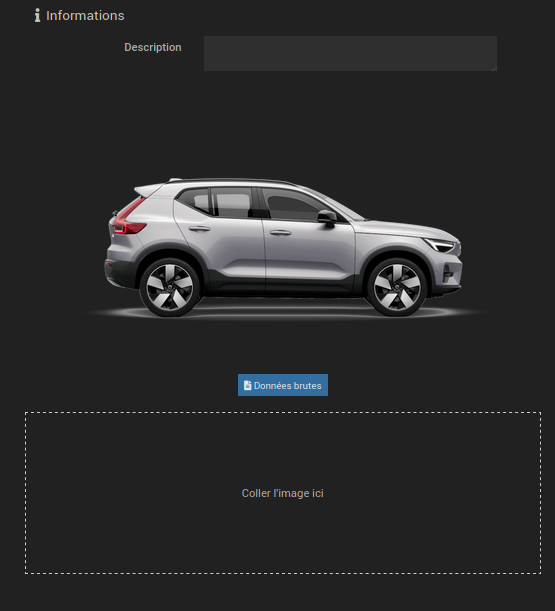The width and height of the screenshot is (555, 611).
Task: Click the car's rear door handle
Action: coord(200,229)
